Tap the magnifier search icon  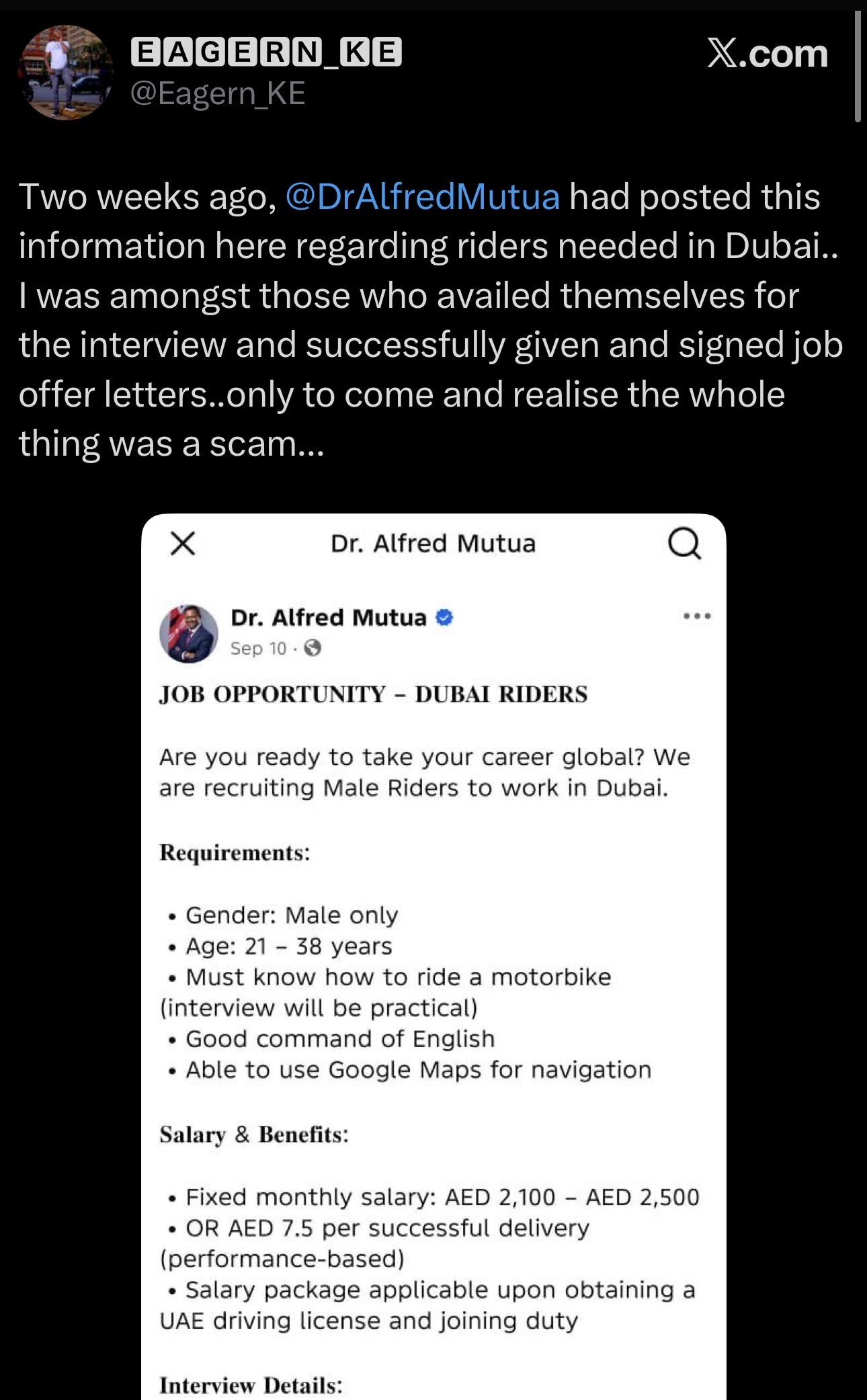tap(684, 543)
